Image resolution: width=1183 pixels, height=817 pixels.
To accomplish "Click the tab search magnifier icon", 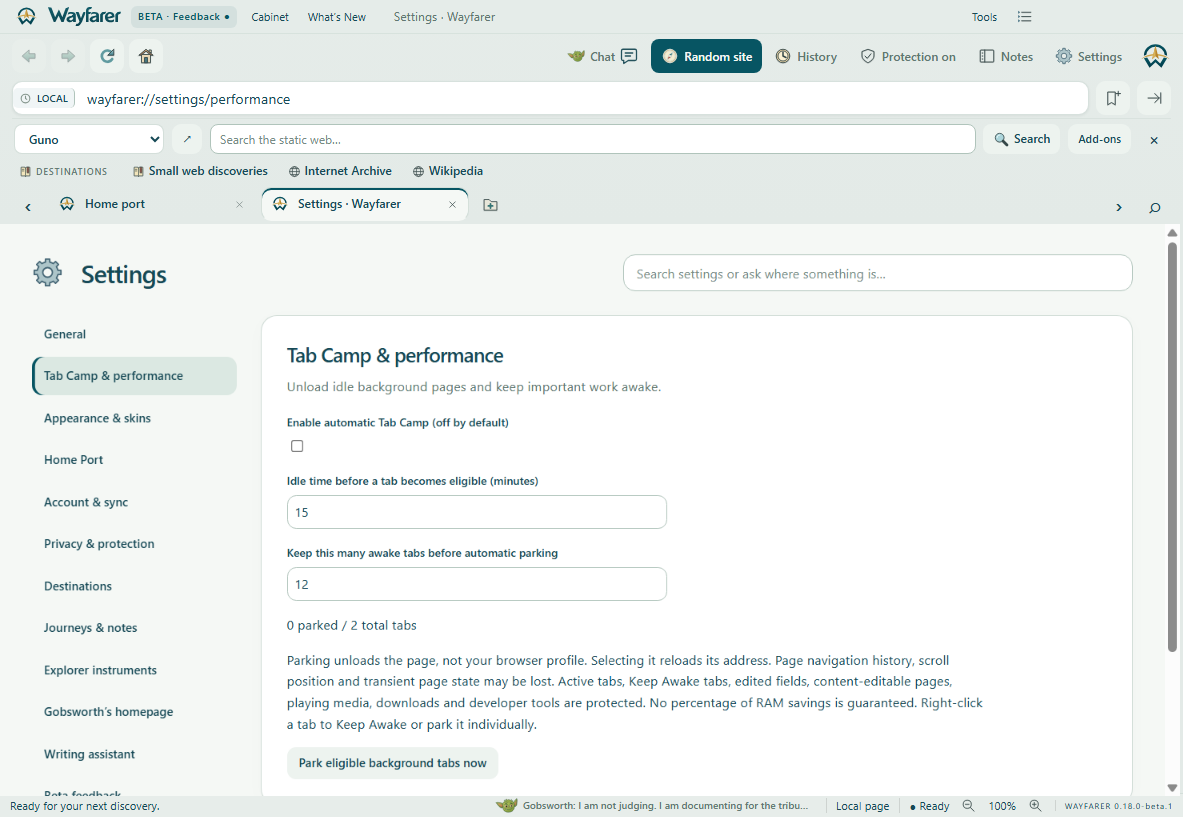I will point(1154,207).
